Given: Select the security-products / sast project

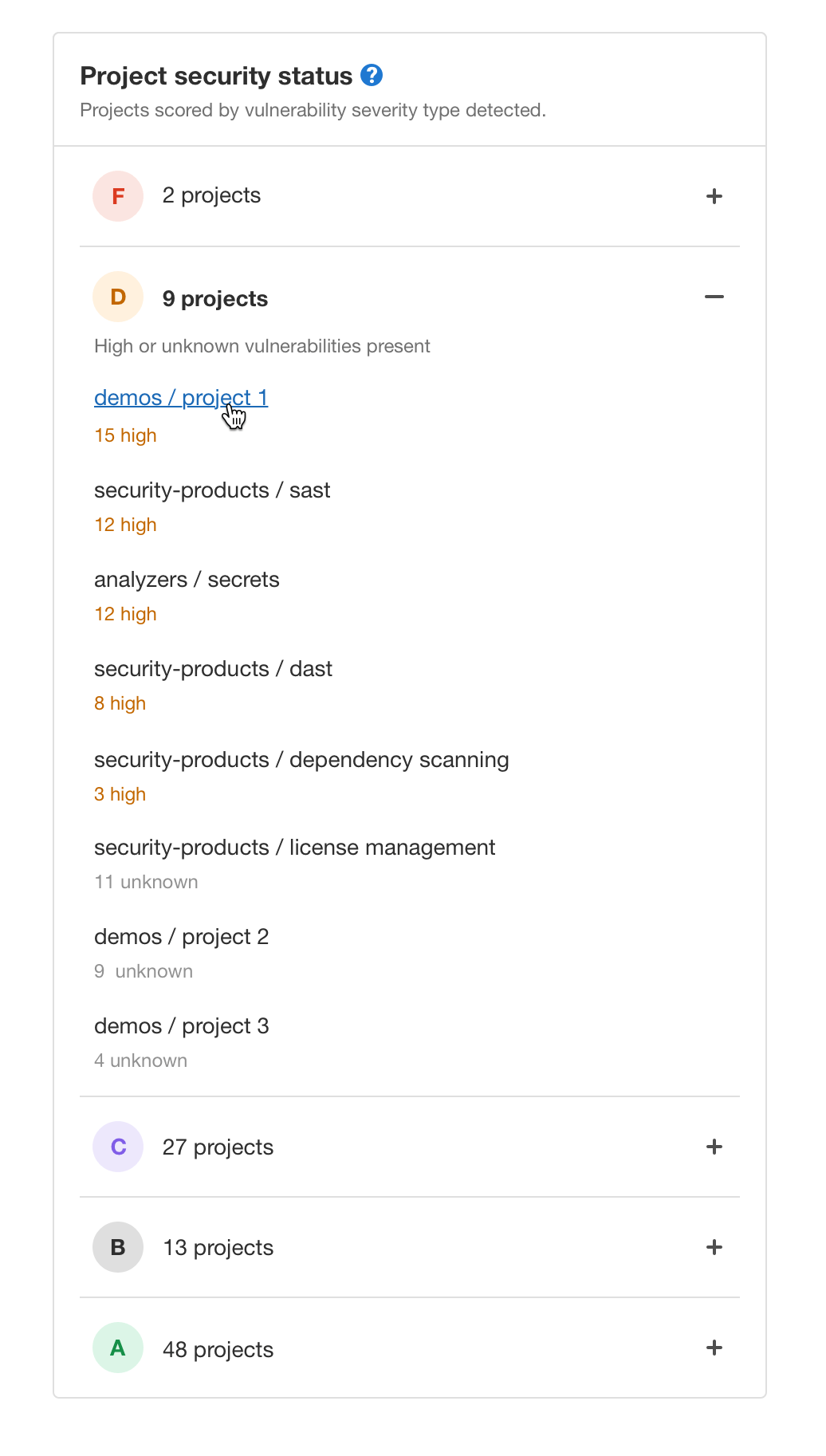Looking at the screenshot, I should pyautogui.click(x=212, y=490).
